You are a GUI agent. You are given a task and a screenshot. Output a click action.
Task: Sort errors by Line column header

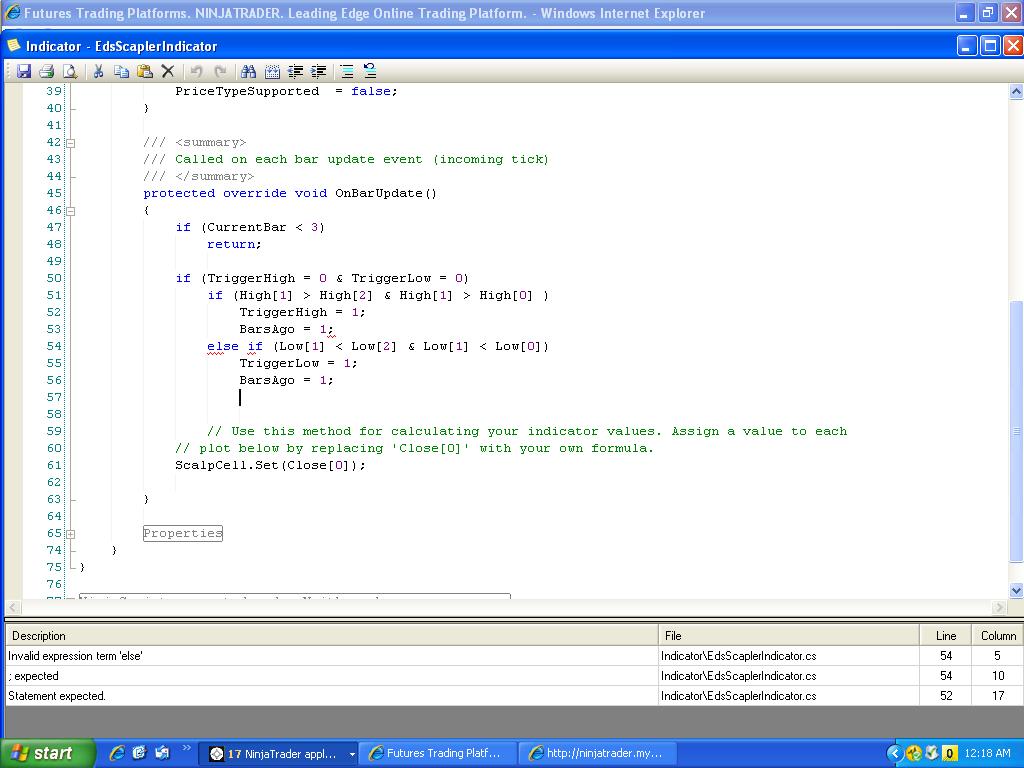(945, 635)
